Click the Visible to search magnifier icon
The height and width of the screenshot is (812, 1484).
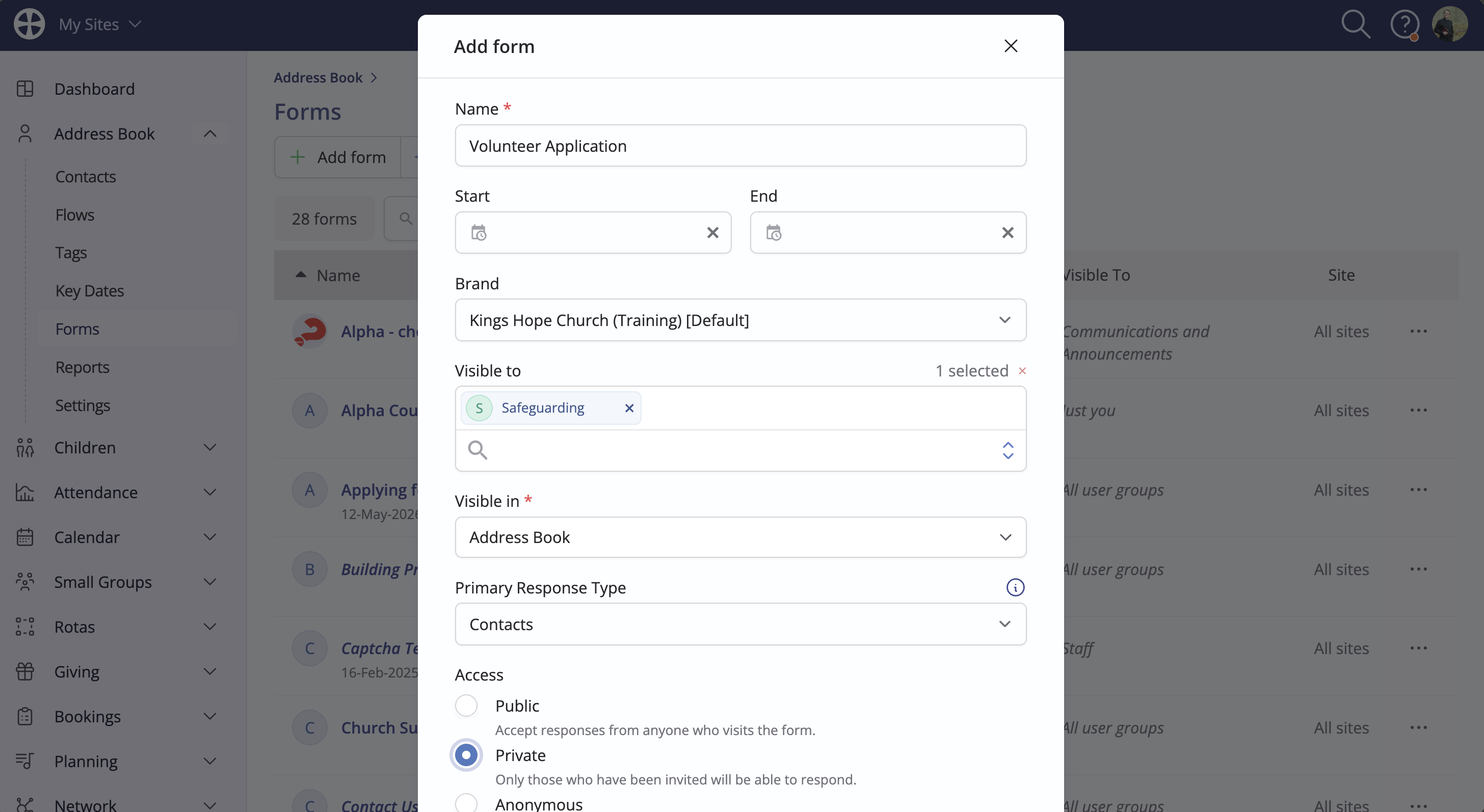[x=478, y=450]
